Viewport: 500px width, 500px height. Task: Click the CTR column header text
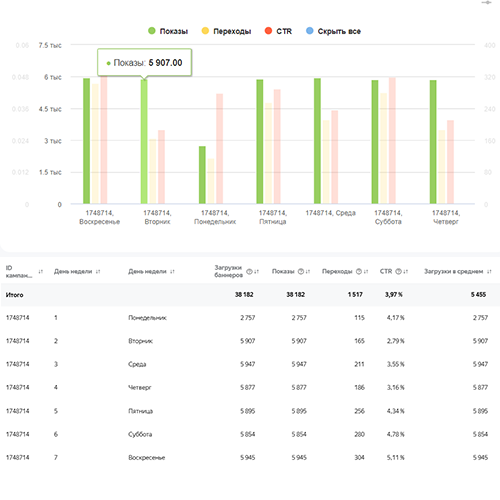tap(386, 272)
